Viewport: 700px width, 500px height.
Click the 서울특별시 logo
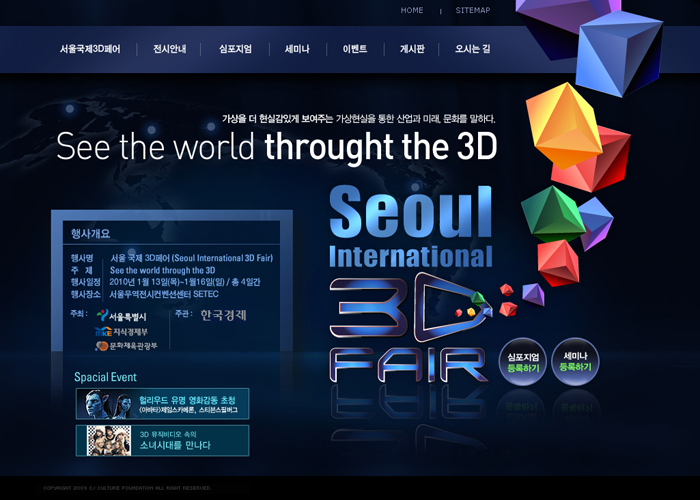coord(121,316)
